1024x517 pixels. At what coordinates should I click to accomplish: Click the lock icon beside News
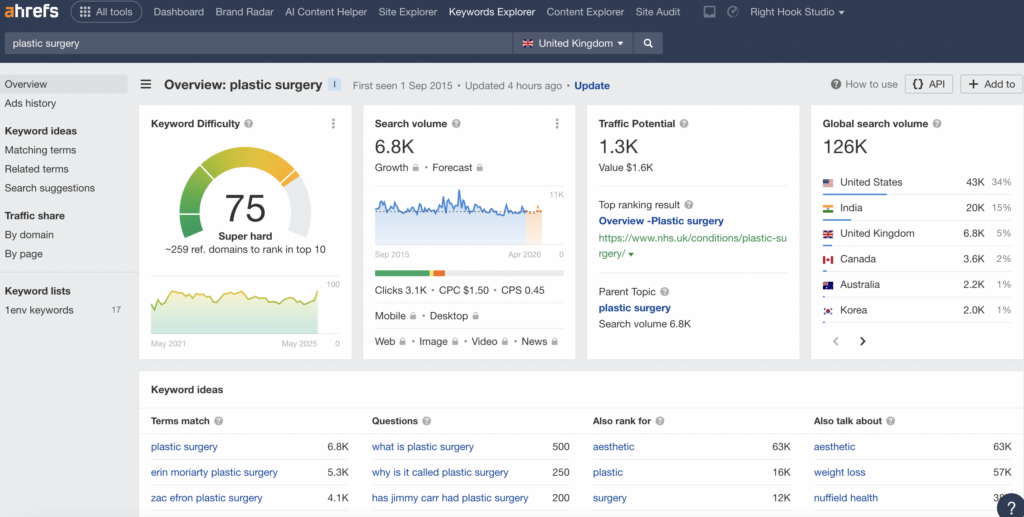554,341
